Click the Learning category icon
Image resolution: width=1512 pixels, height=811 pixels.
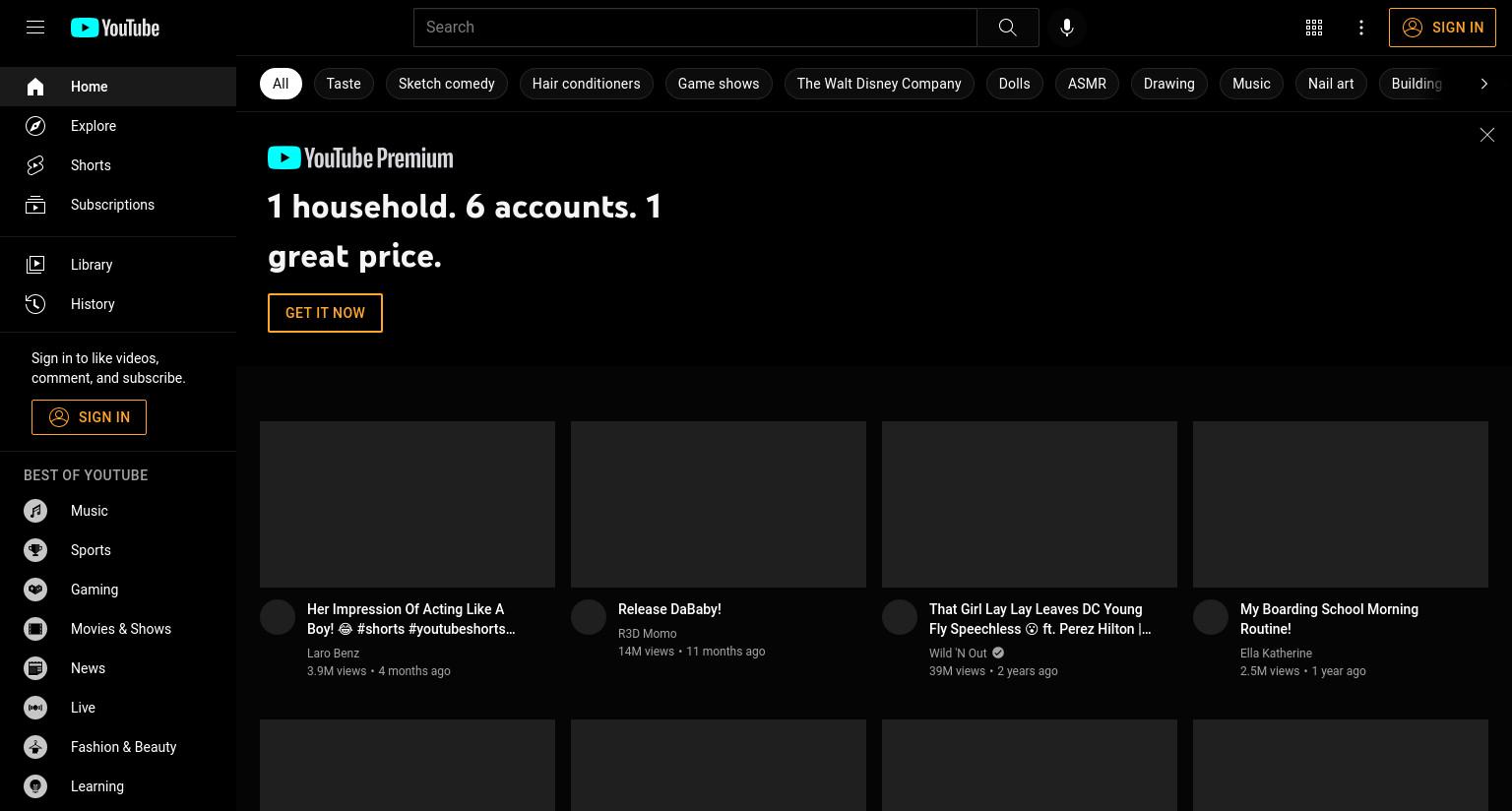[x=35, y=786]
